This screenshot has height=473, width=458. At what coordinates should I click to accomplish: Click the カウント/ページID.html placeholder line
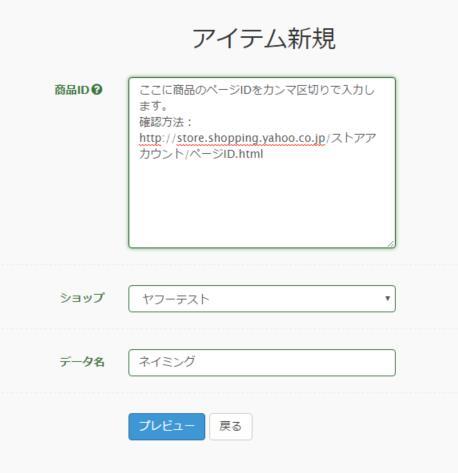(x=201, y=154)
